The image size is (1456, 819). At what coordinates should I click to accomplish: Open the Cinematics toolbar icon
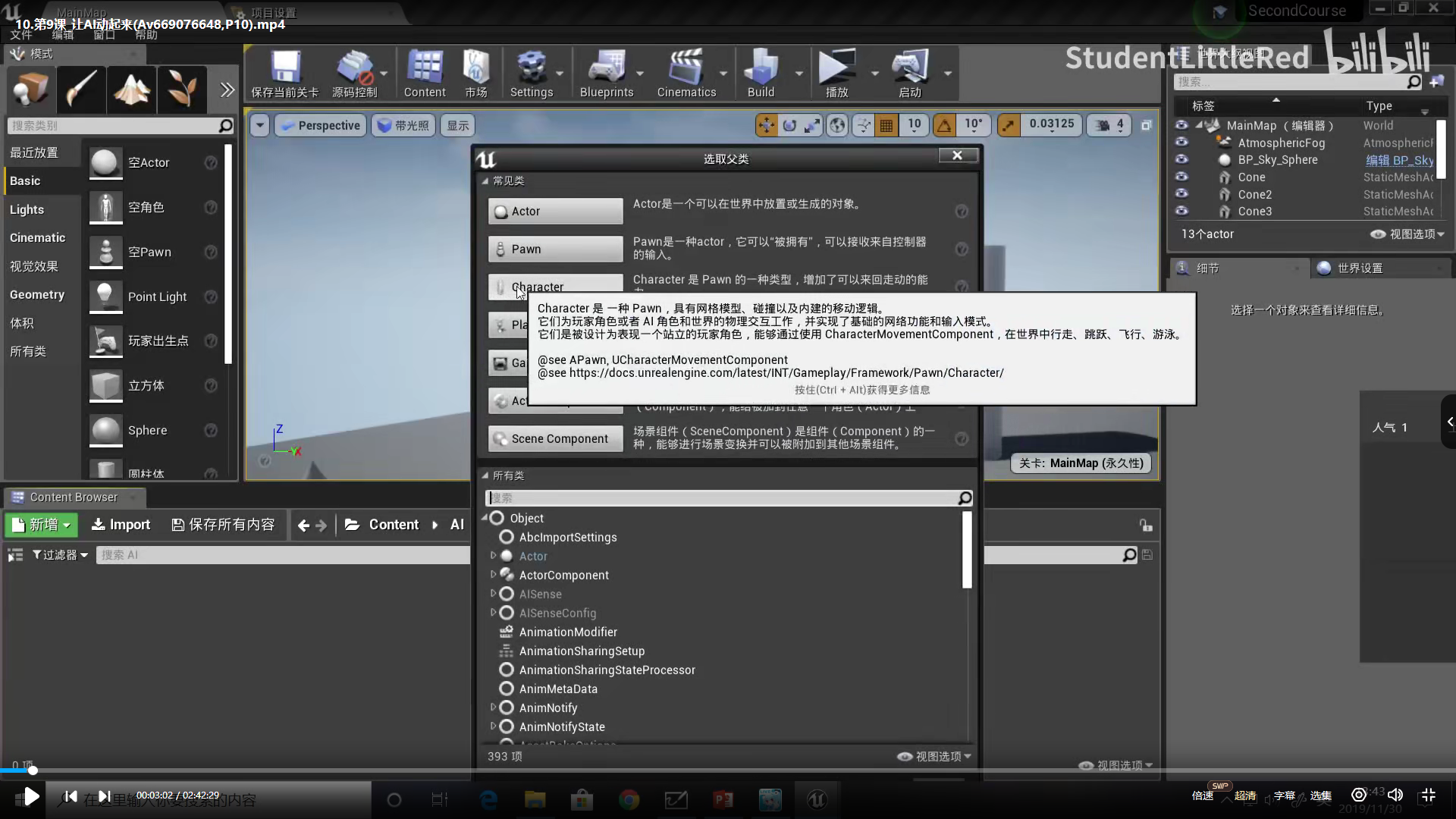pyautogui.click(x=686, y=74)
